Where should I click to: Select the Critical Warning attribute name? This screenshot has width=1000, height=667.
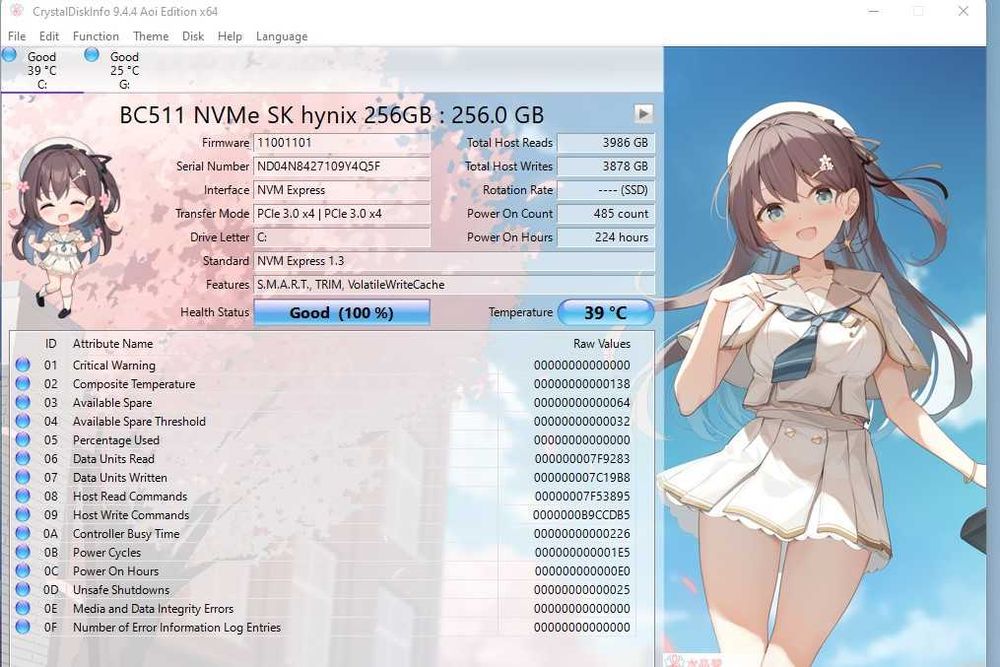pos(114,365)
